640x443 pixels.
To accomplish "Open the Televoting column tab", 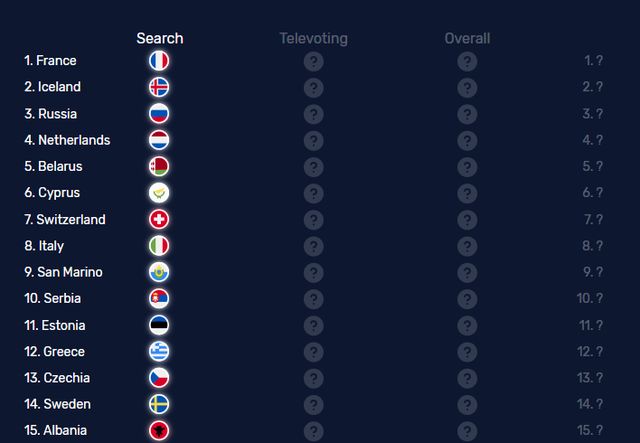I will 313,38.
